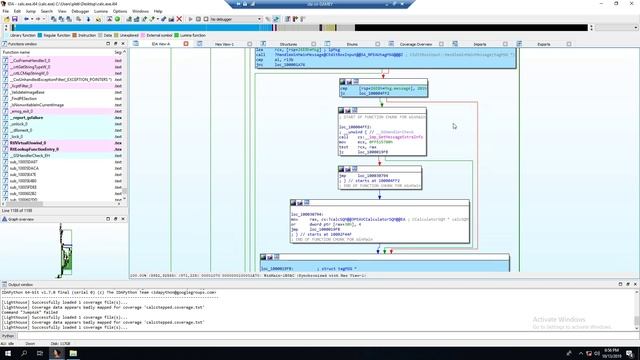The image size is (640, 360).
Task: Open the Windows Start menu
Action: (8, 353)
